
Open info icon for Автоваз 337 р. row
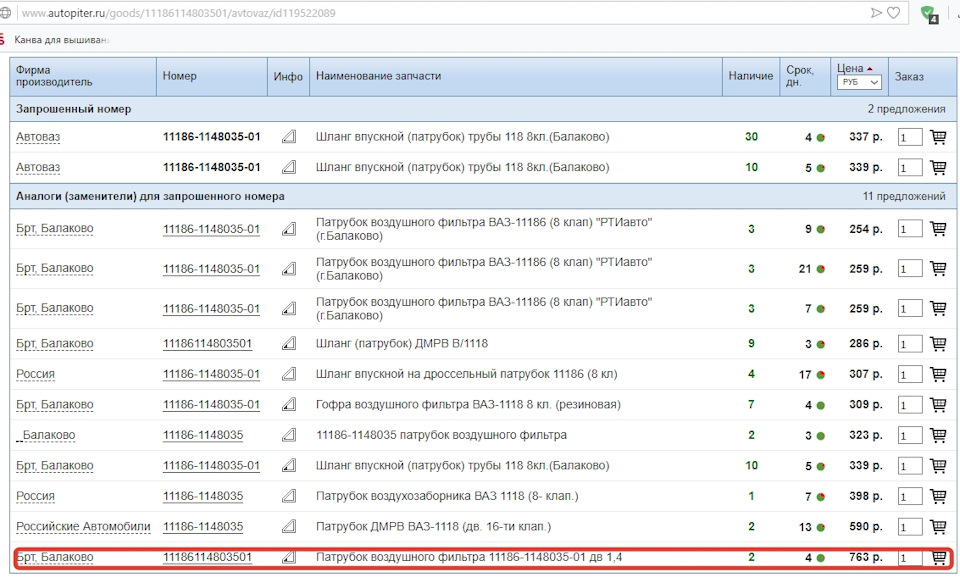[x=289, y=137]
